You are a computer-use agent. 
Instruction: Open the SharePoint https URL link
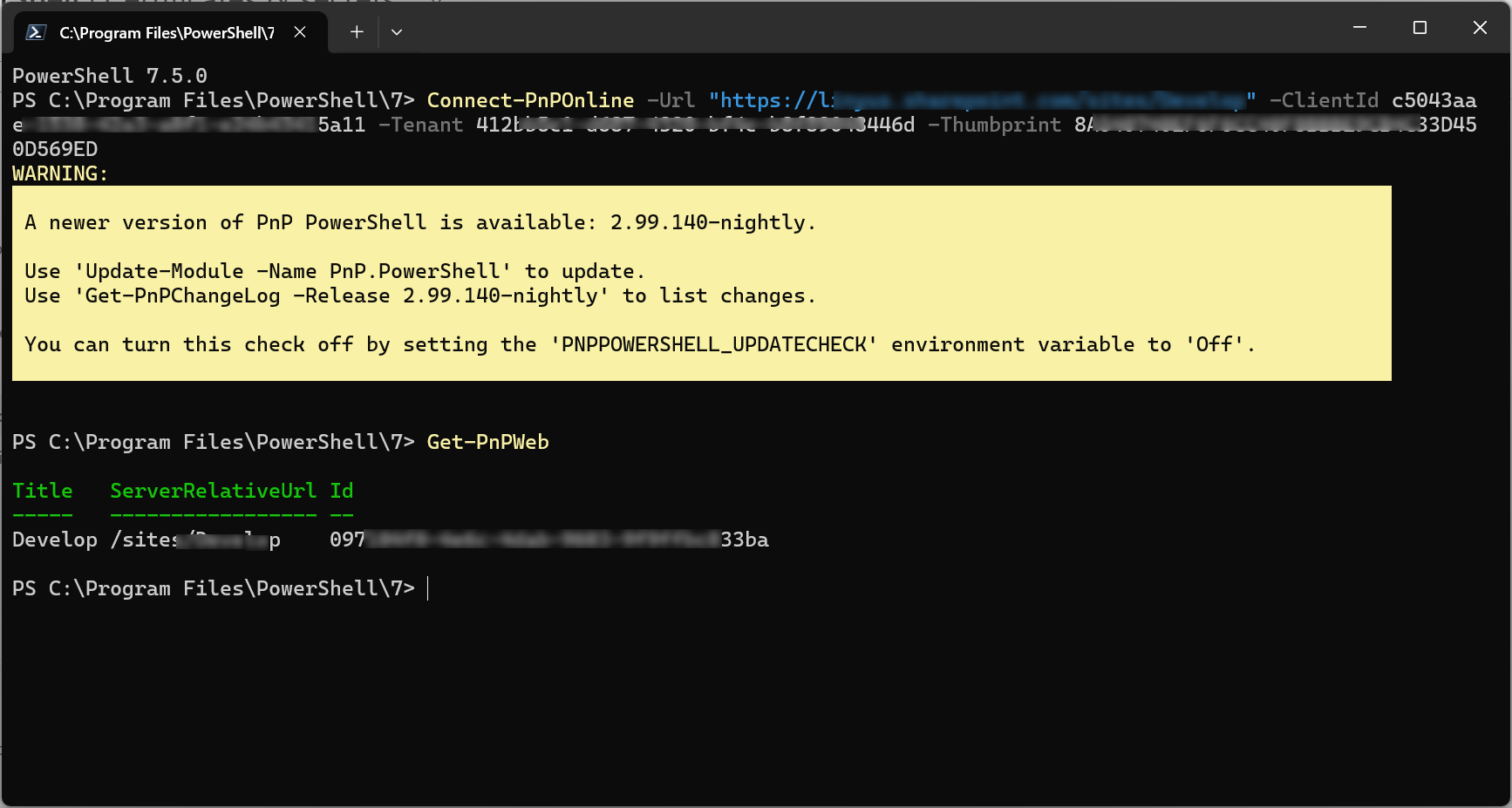click(x=977, y=100)
